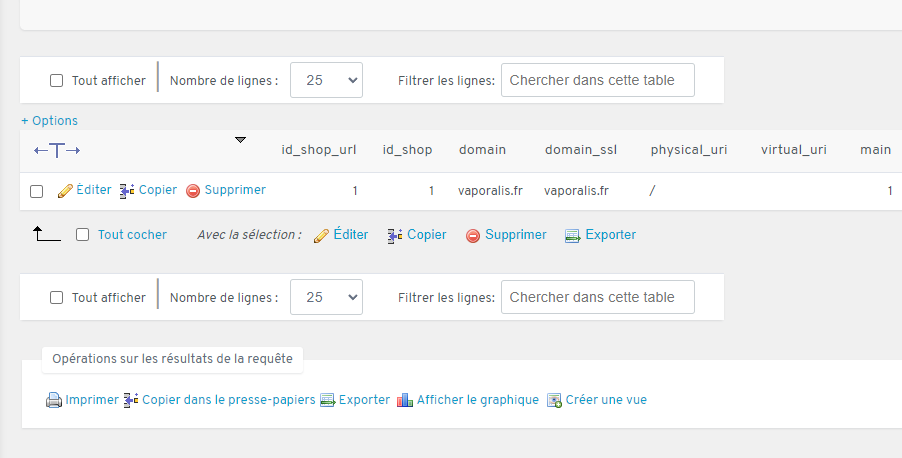Check the top Tout afficher checkbox
The height and width of the screenshot is (458, 902).
(57, 81)
